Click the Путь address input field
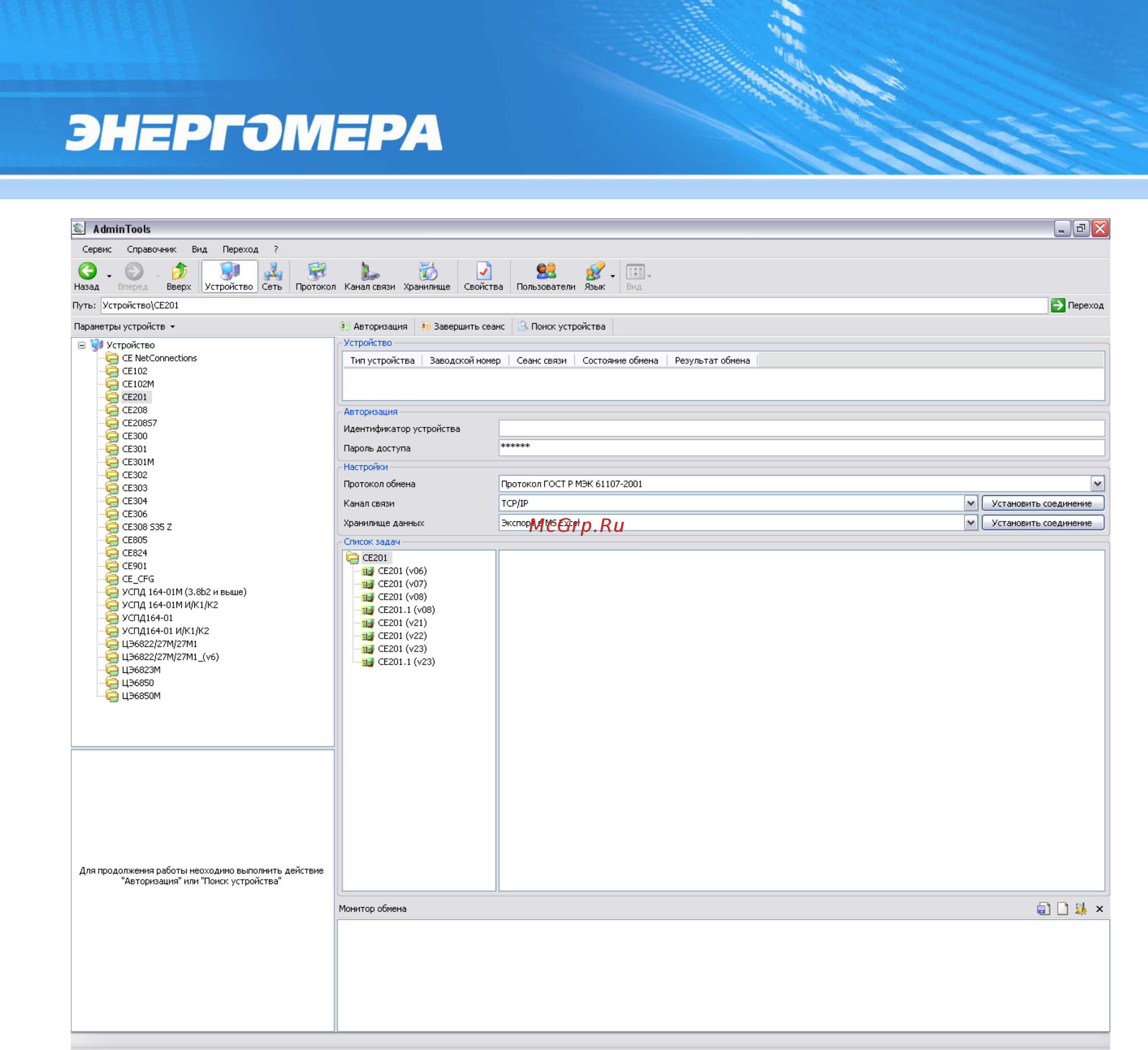The width and height of the screenshot is (1148, 1050). coord(574,305)
